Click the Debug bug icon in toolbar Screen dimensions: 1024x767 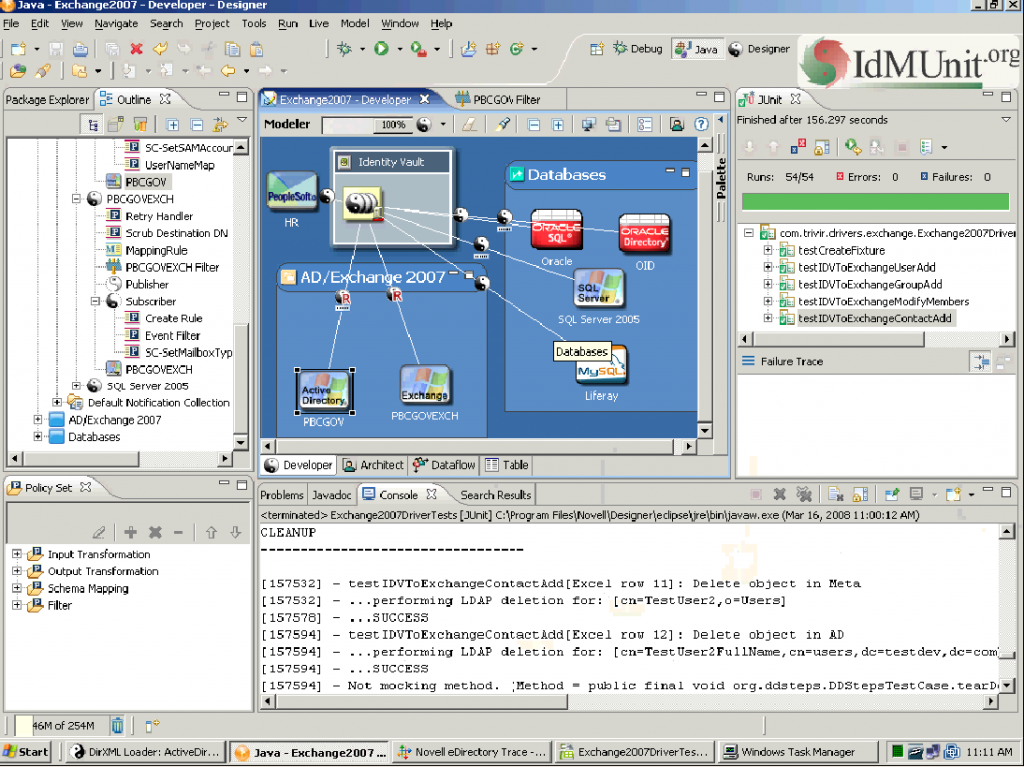[344, 48]
